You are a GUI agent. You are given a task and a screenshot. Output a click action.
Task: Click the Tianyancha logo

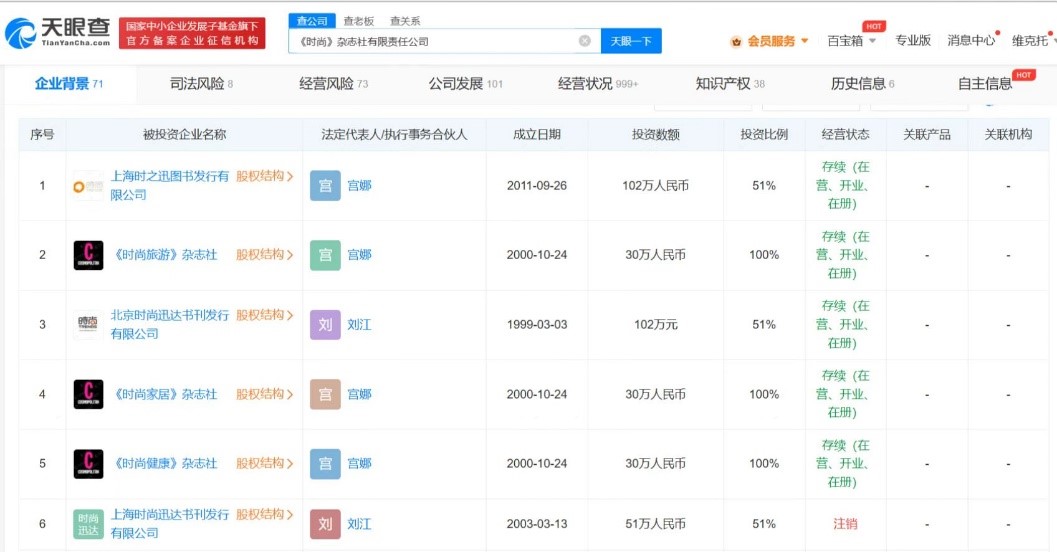click(57, 32)
